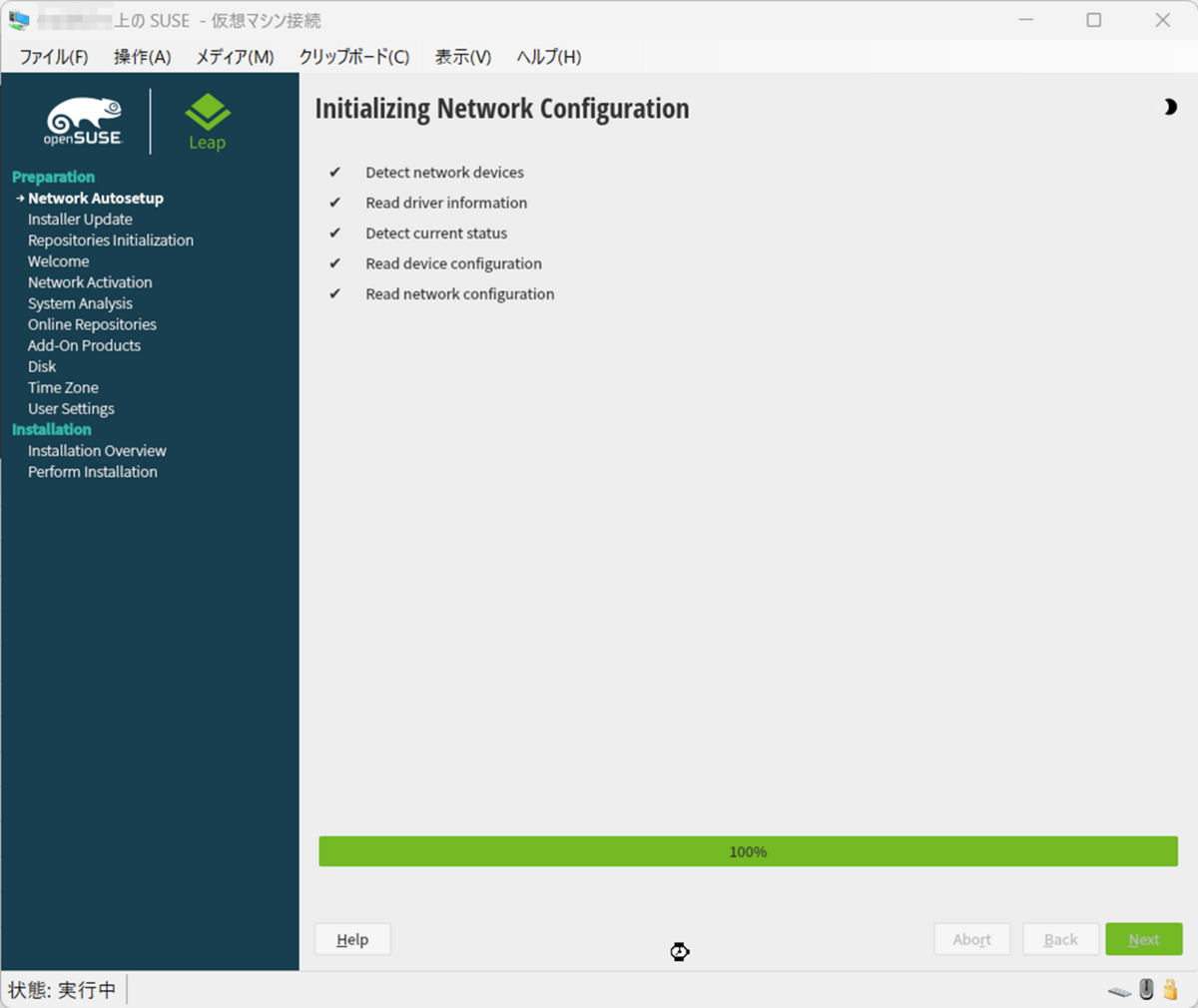Click Read network configuration text
Viewport: 1198px width, 1008px height.
point(459,293)
